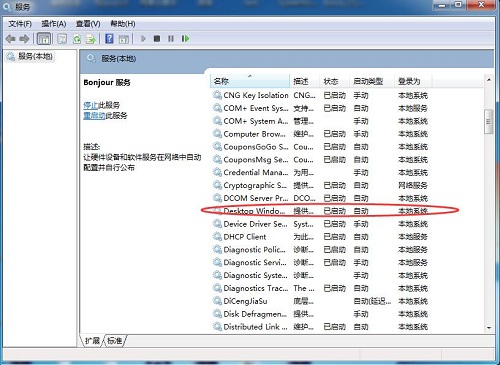500x365 pixels.
Task: Select the CouponsGoGo S... service
Action: (x=320, y=147)
